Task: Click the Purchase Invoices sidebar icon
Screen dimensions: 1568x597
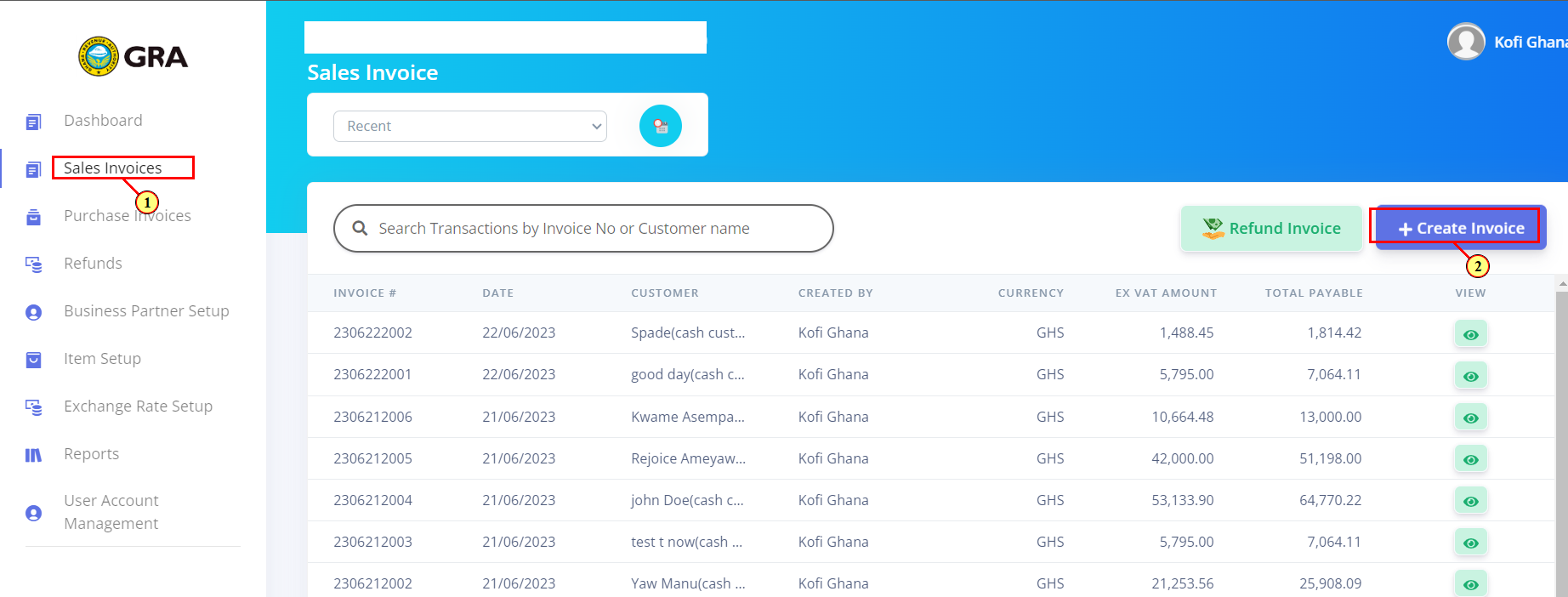Action: [x=33, y=217]
